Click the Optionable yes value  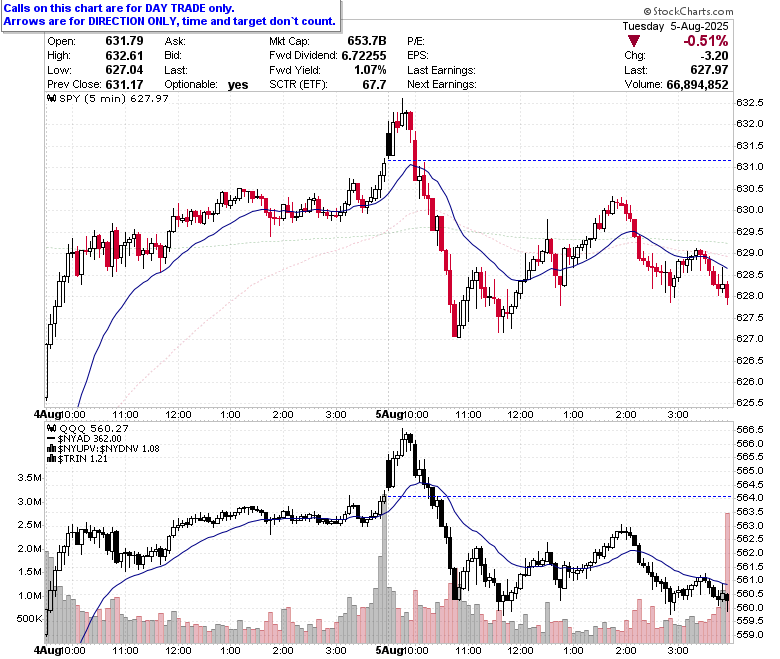tap(238, 85)
